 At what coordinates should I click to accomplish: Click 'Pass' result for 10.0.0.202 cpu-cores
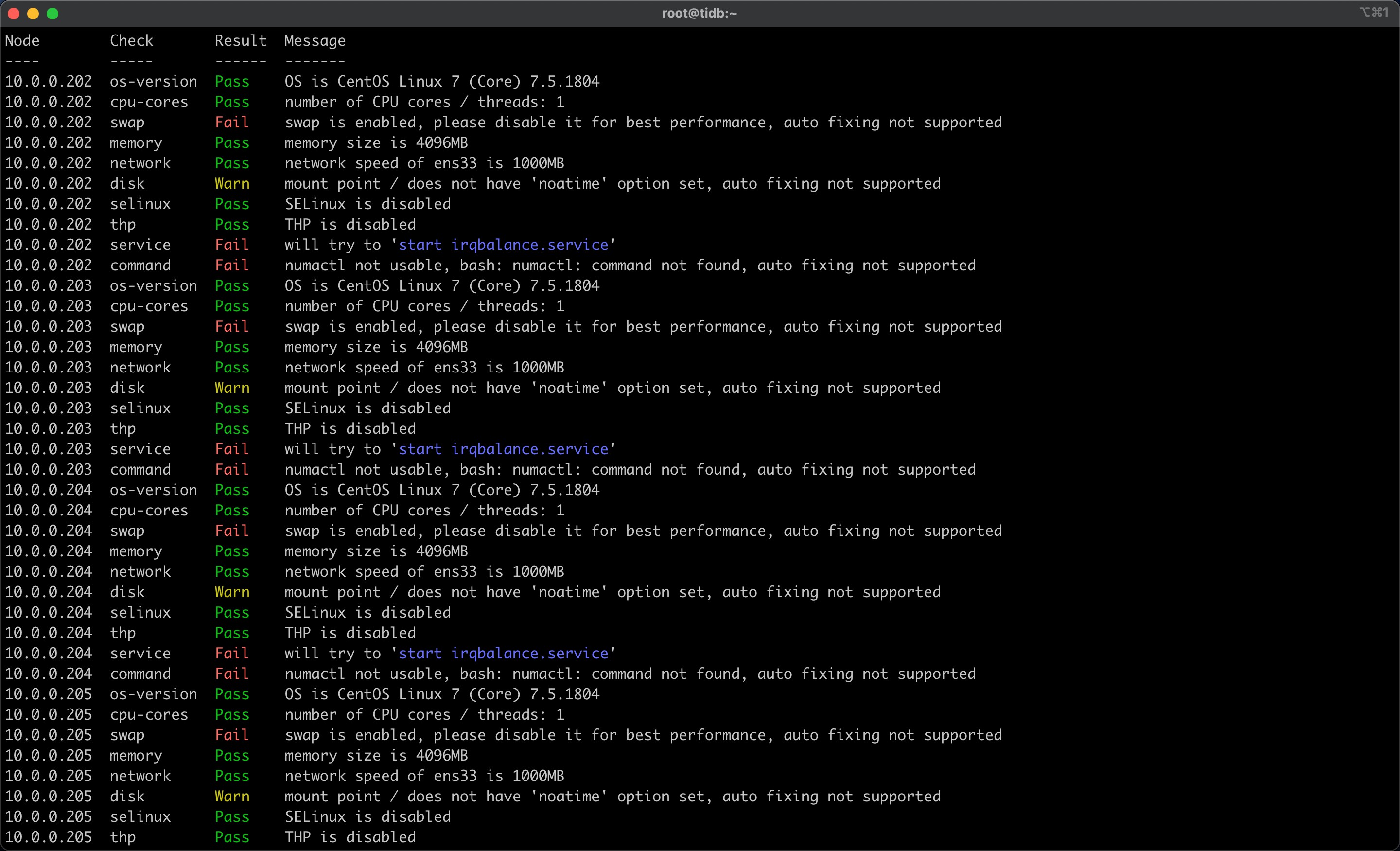point(232,102)
